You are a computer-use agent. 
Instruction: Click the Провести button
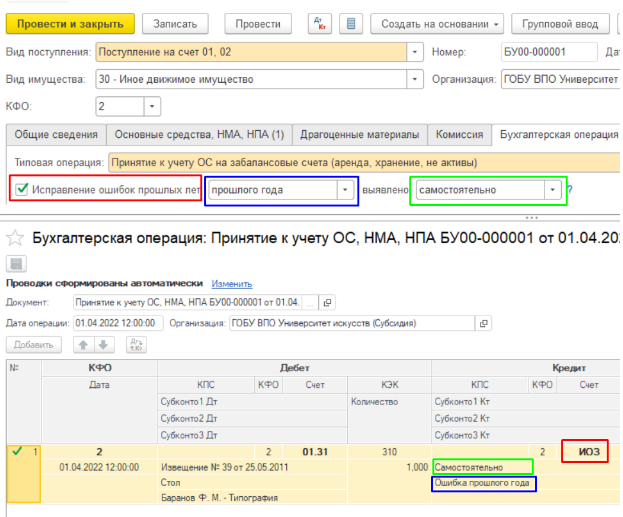click(x=258, y=24)
